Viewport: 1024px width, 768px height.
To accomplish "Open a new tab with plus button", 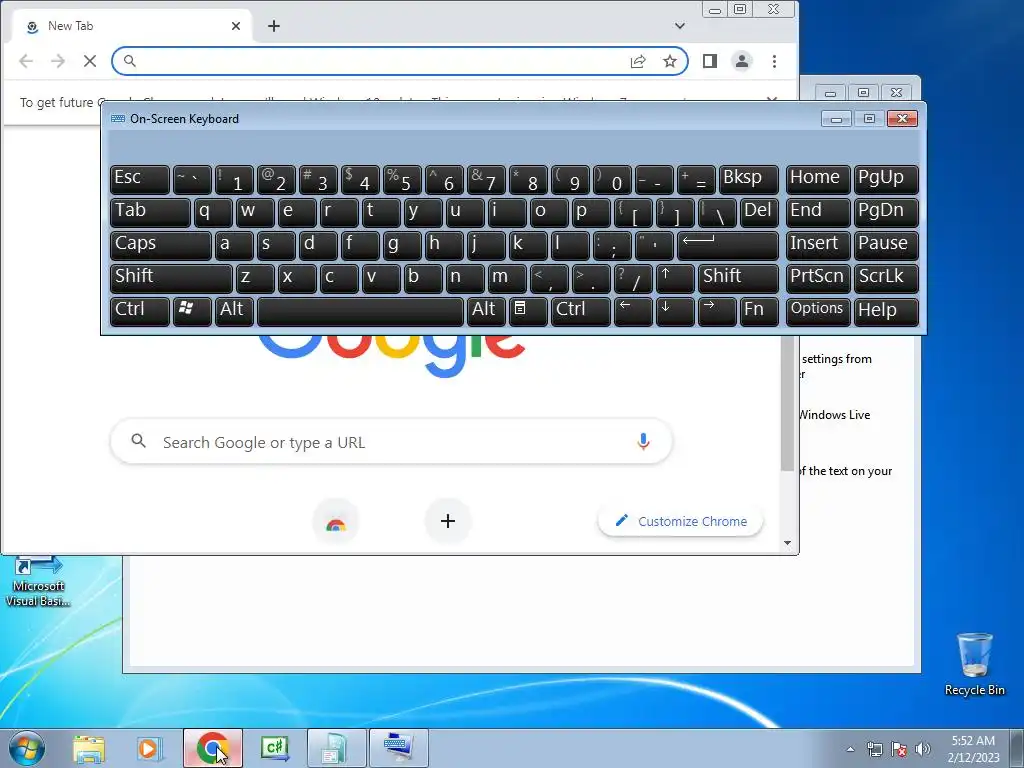I will click(x=274, y=26).
